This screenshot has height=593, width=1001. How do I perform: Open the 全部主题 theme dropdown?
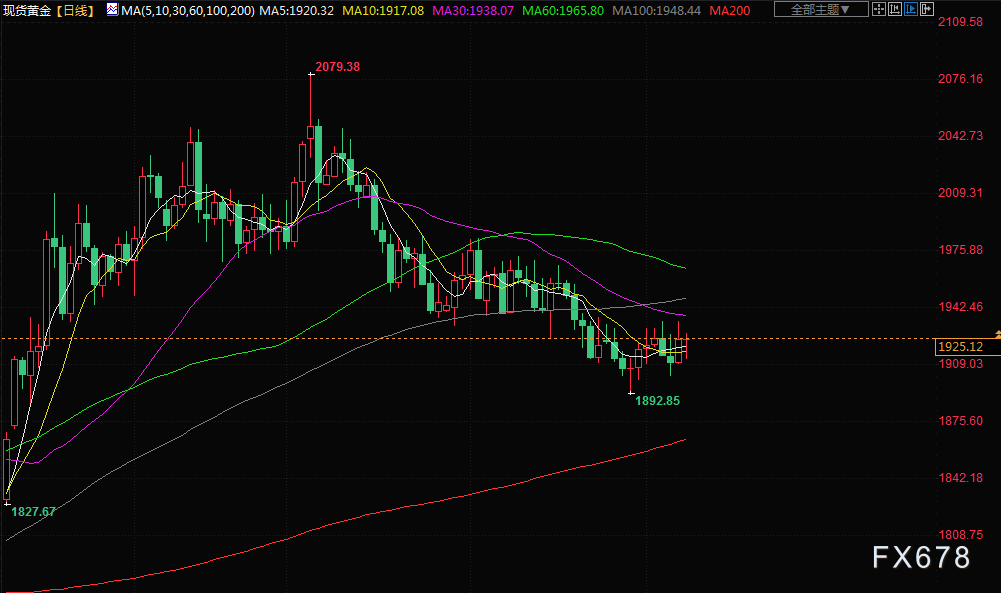821,10
